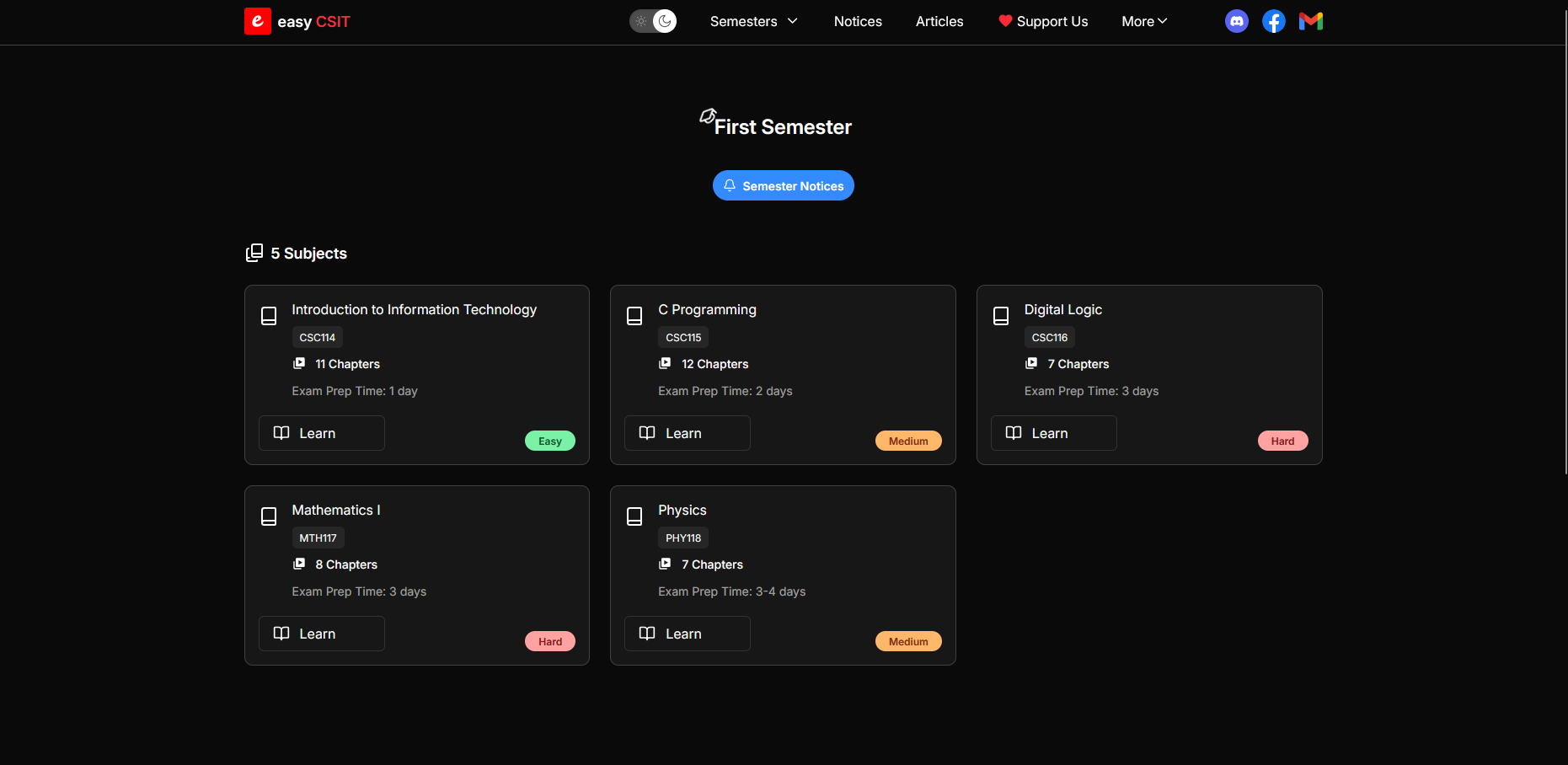Open the Discord icon link

[x=1236, y=21]
